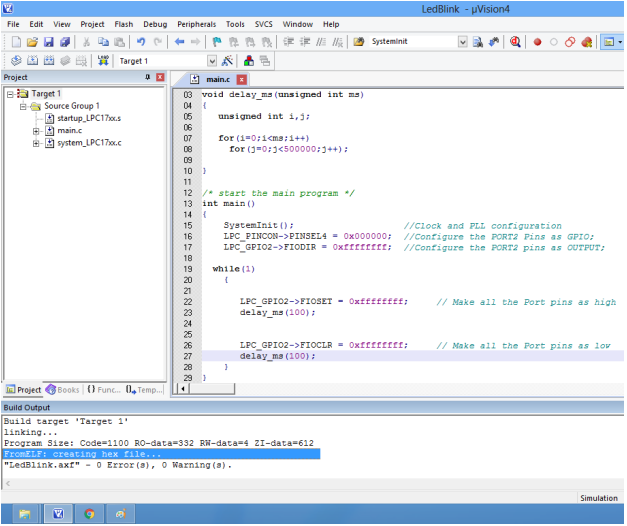Viewport: 627px width, 526px height.
Task: Open the Flash menu
Action: coord(123,23)
